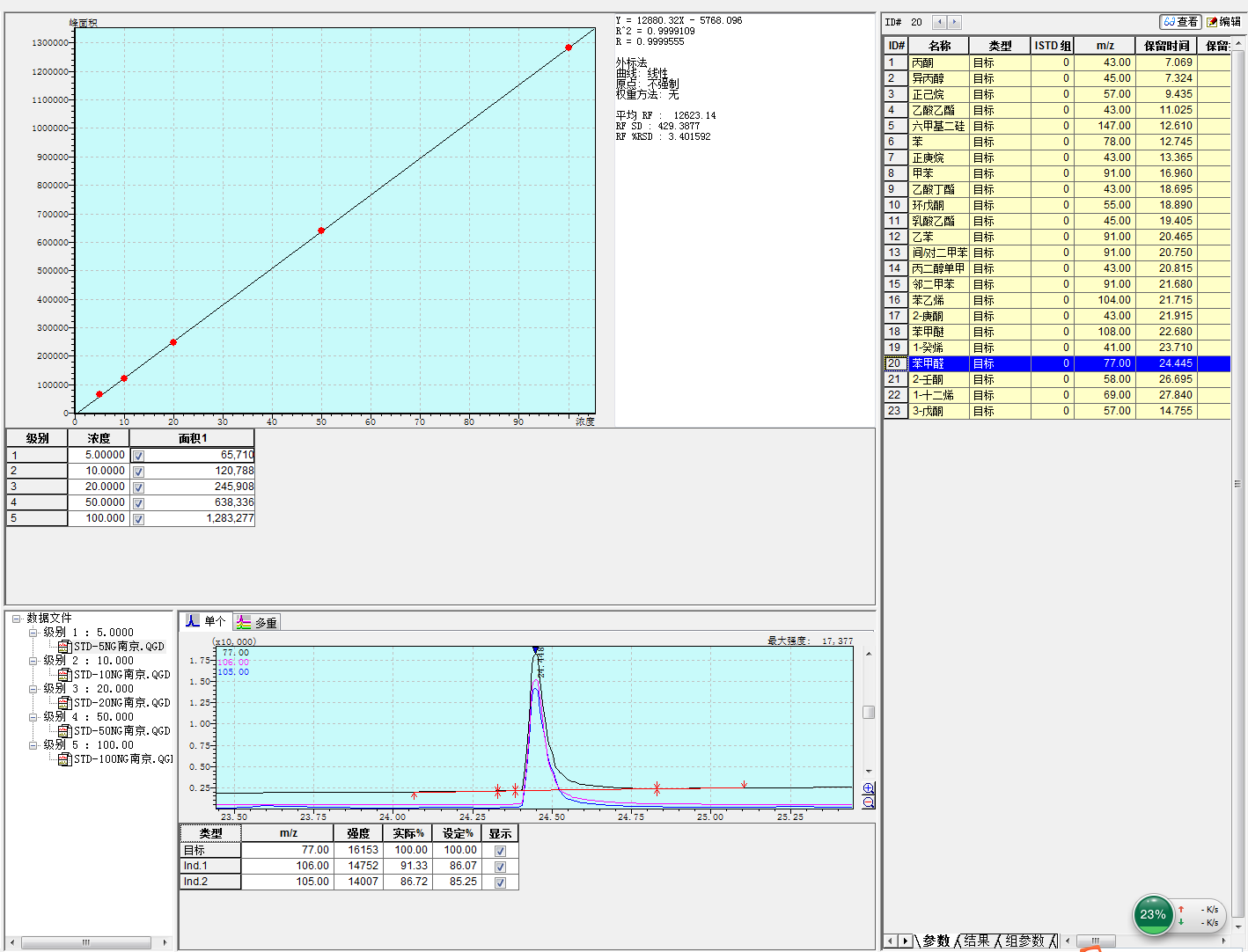Image resolution: width=1248 pixels, height=952 pixels.
Task: Uncheck level 4 calibration point (50.0000)
Action: click(x=138, y=503)
